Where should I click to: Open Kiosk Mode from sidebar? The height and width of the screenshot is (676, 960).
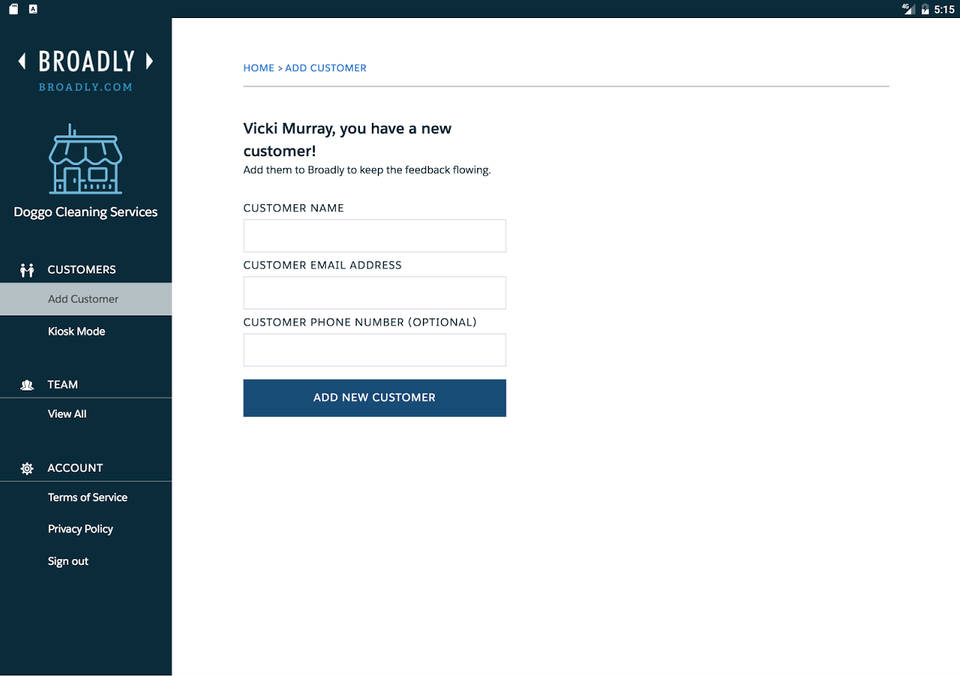tap(76, 331)
